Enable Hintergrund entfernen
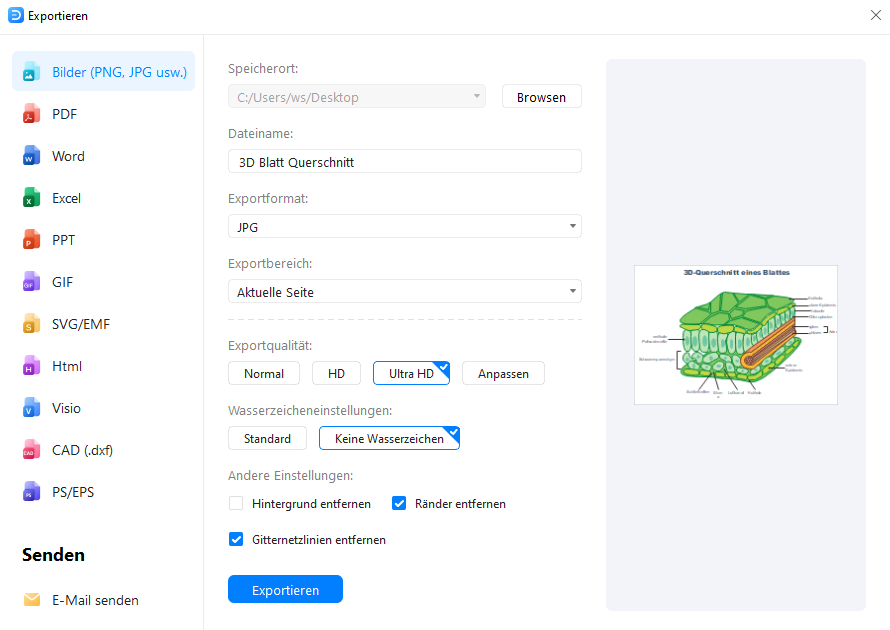 click(236, 503)
